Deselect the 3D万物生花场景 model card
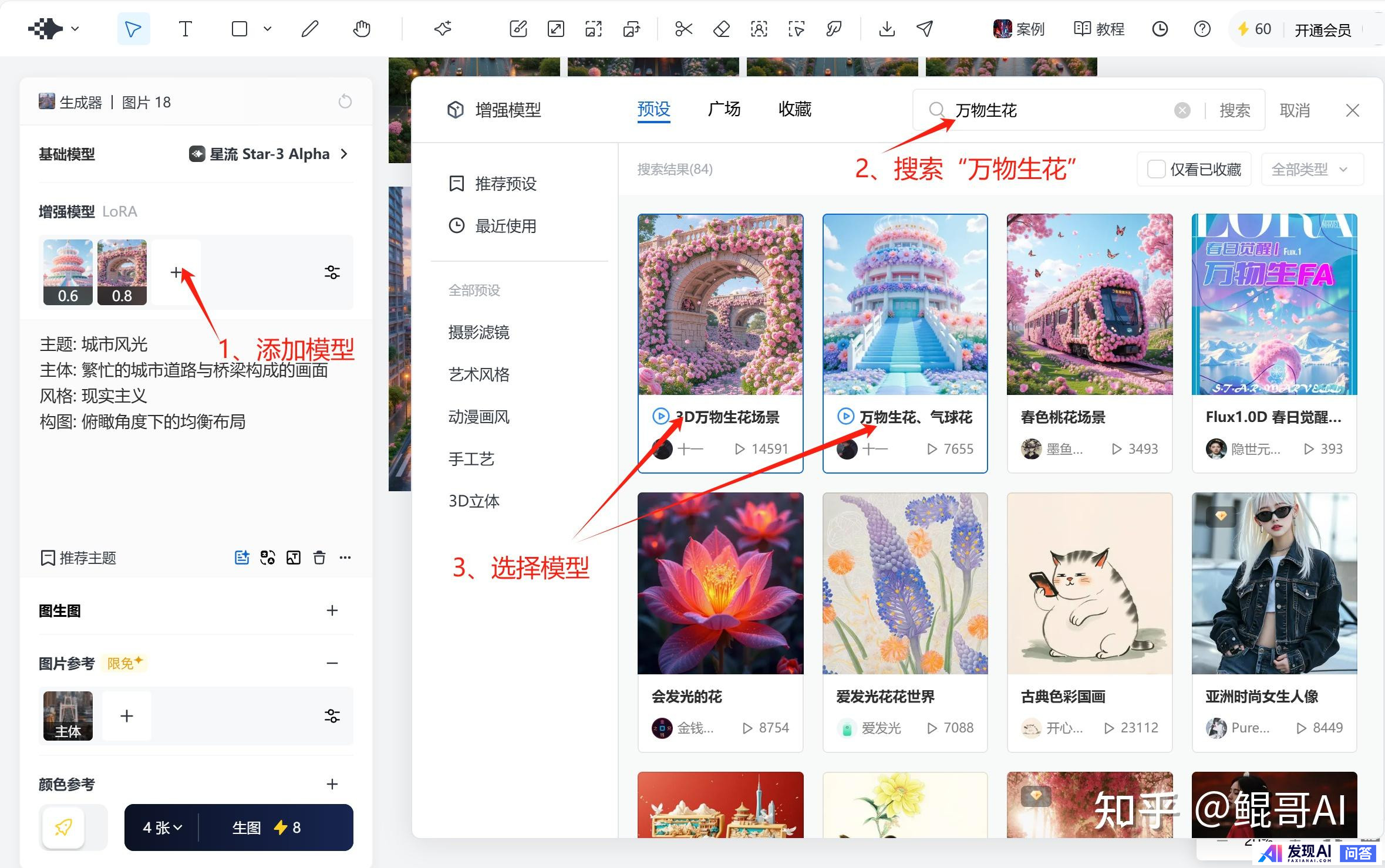This screenshot has height=868, width=1385. pos(720,305)
